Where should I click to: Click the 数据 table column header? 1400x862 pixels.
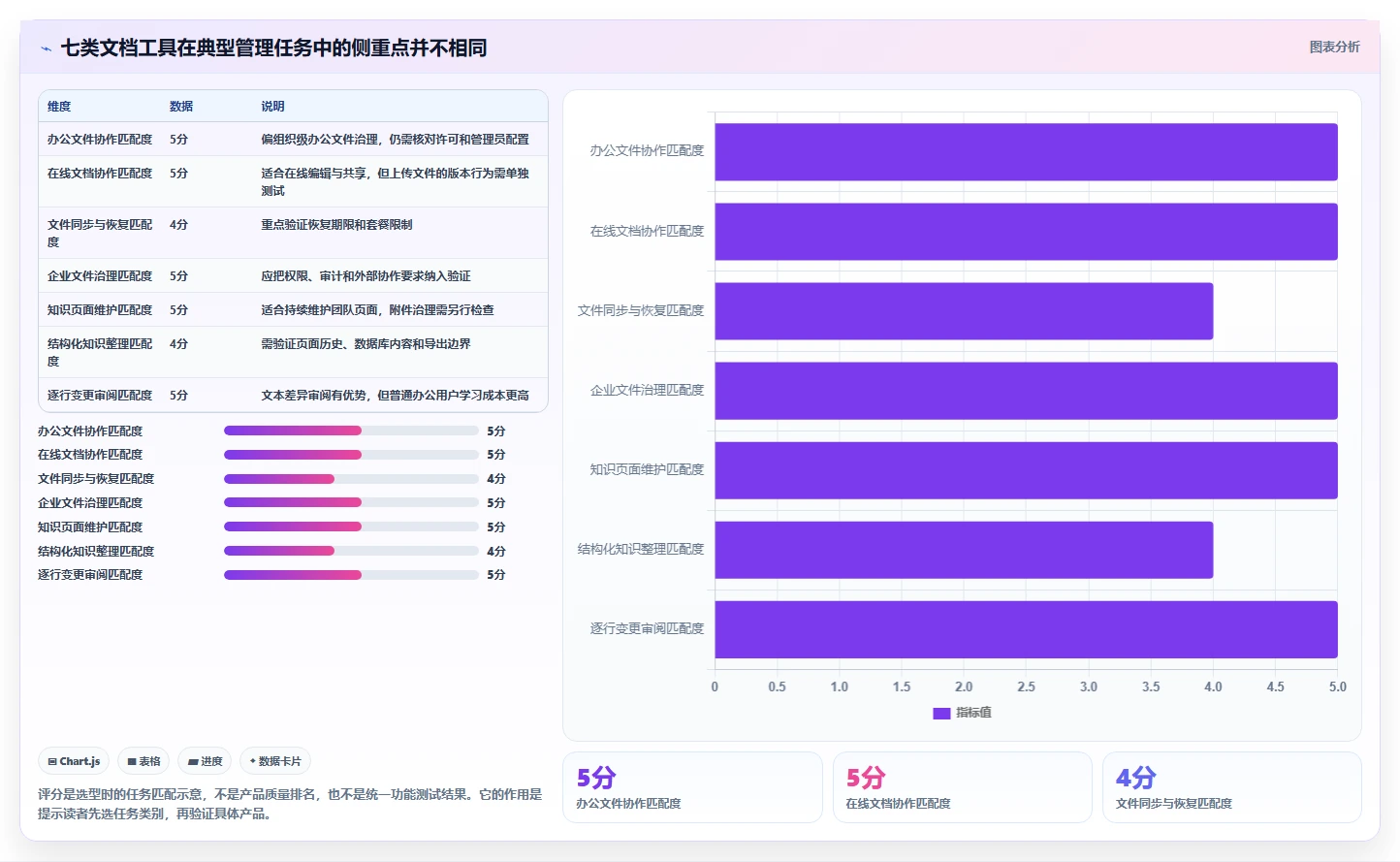point(181,107)
